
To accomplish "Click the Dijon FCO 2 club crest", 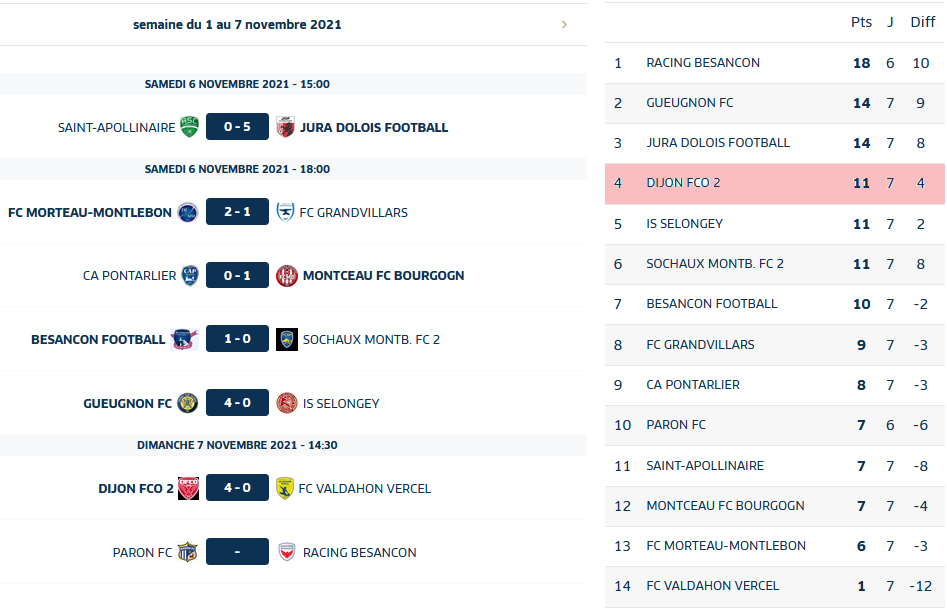I will point(188,488).
